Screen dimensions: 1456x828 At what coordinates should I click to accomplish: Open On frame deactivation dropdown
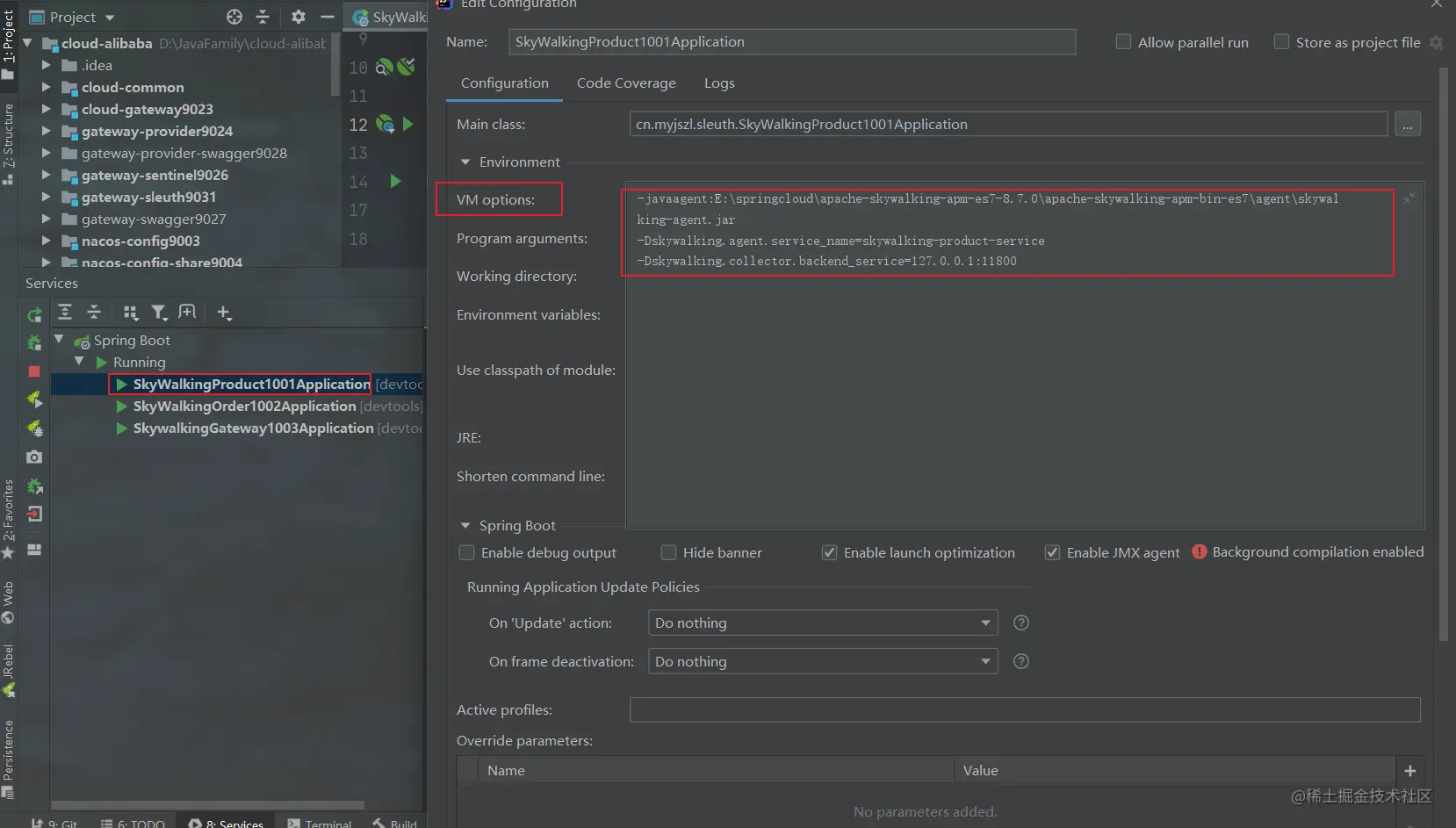[823, 661]
